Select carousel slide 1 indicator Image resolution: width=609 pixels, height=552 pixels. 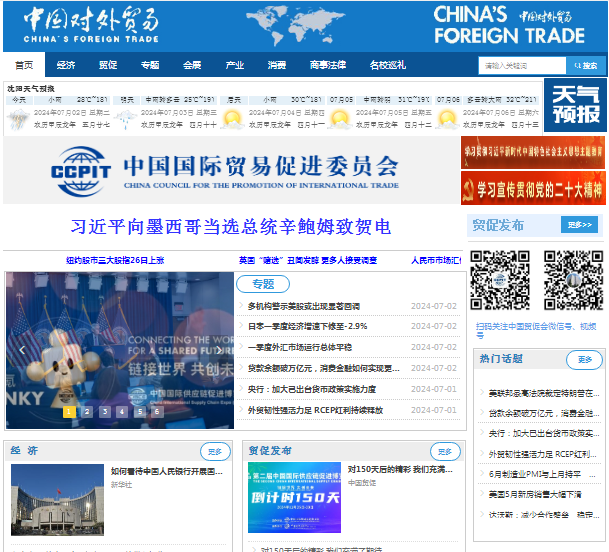[69, 411]
